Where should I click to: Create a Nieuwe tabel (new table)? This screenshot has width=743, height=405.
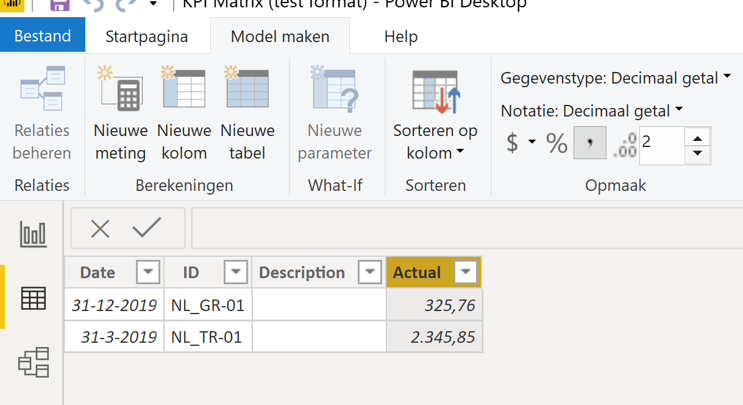(247, 114)
